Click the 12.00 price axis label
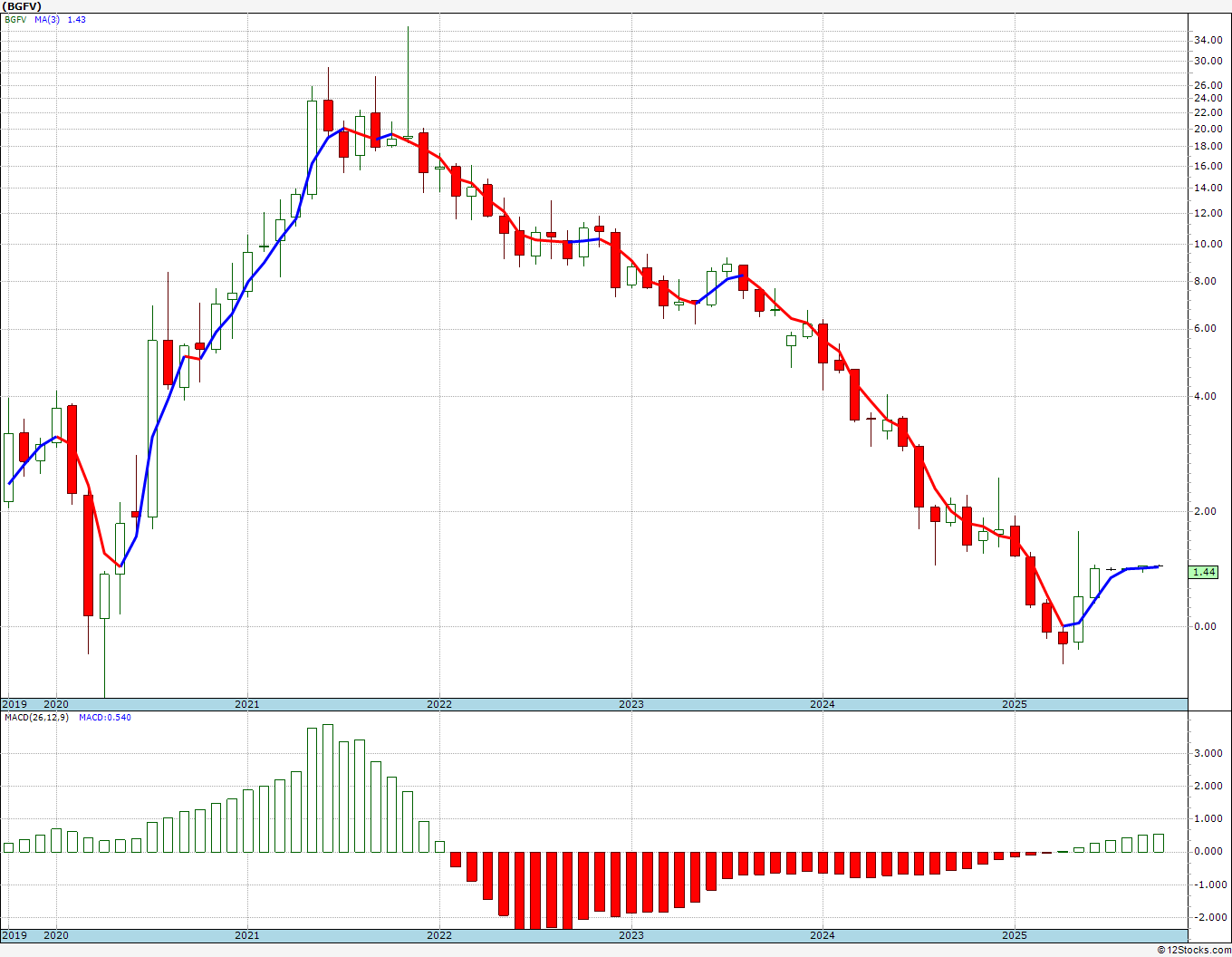 coord(1207,214)
